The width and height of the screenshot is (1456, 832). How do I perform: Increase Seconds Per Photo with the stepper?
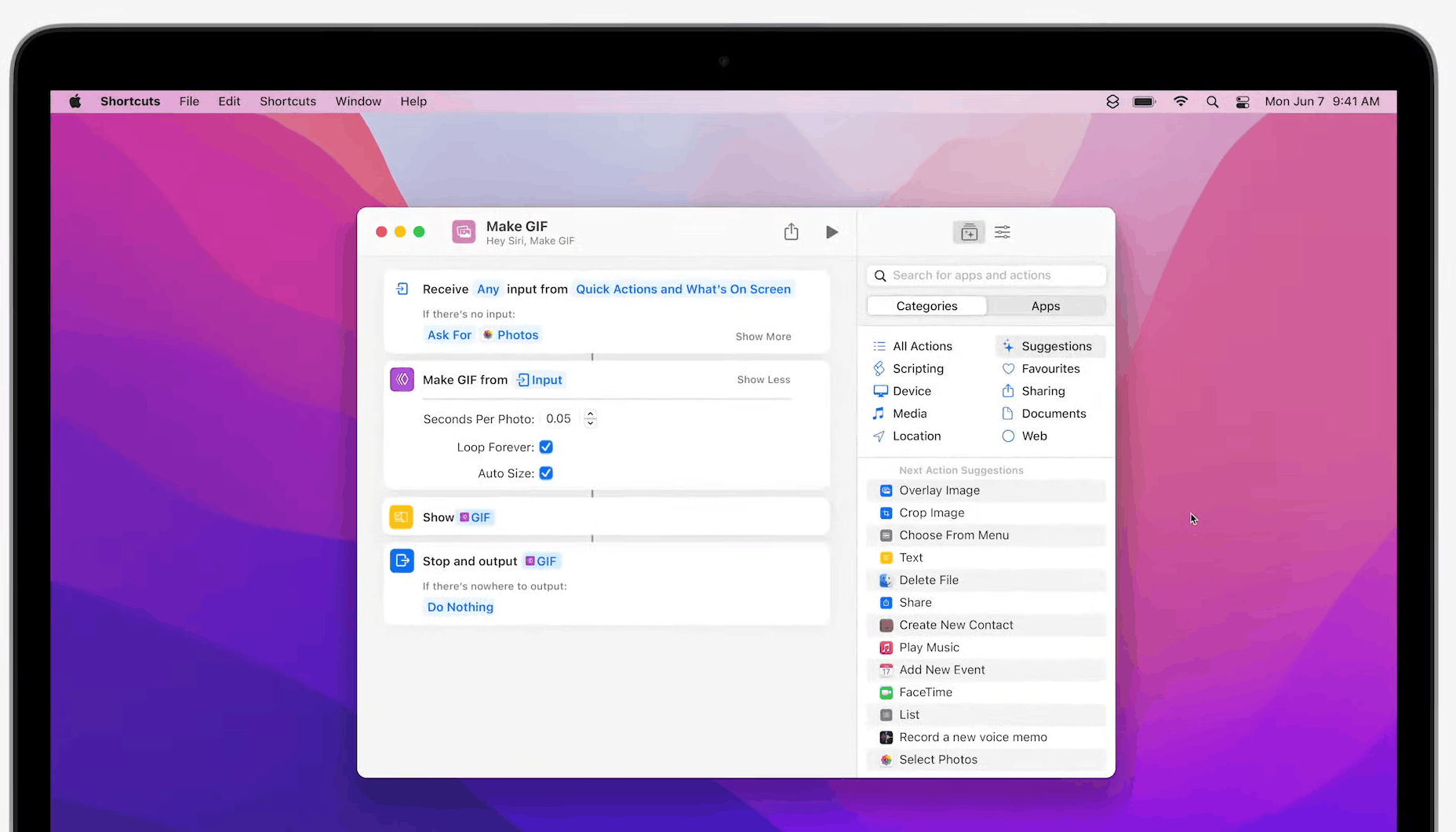click(590, 414)
